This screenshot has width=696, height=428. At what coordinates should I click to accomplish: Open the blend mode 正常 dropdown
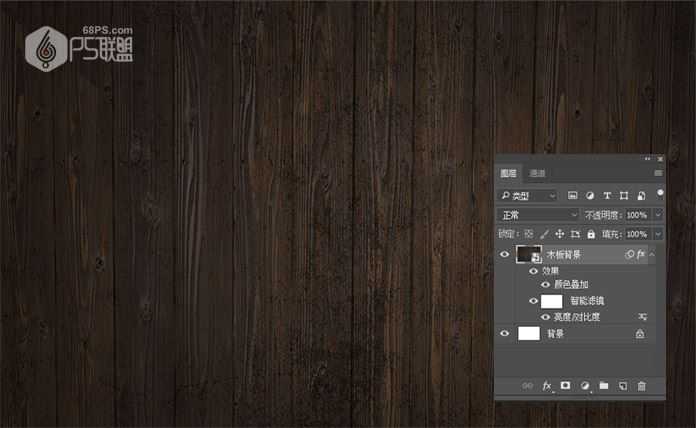point(539,215)
